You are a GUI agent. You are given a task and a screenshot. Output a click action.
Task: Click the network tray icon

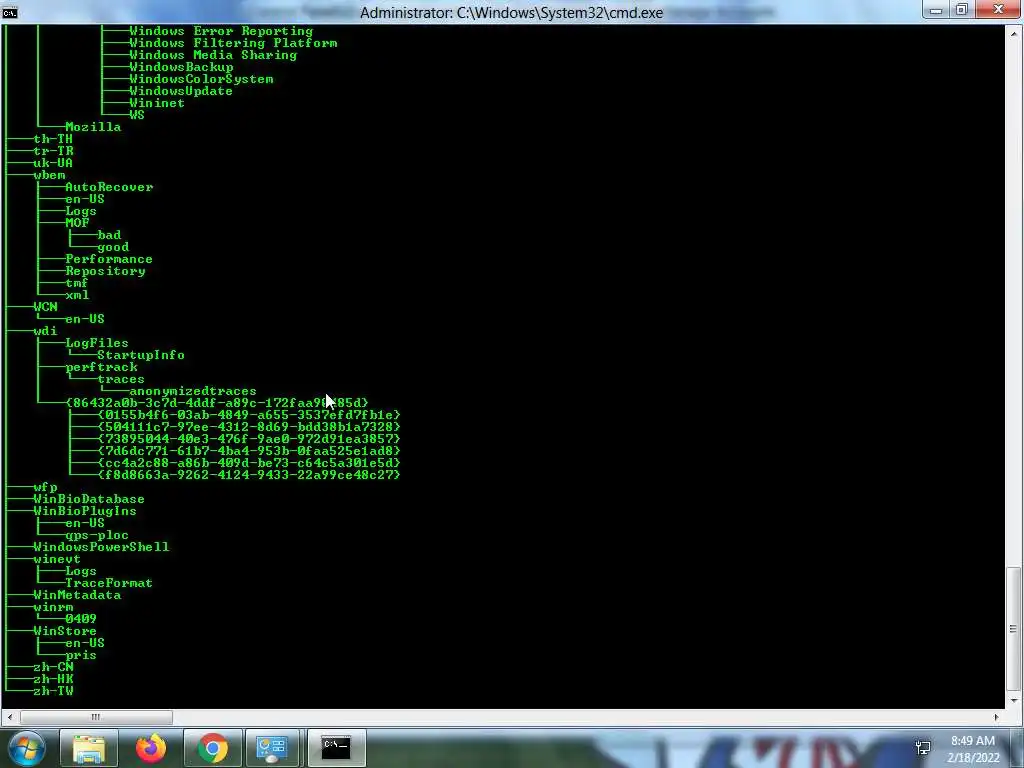923,748
